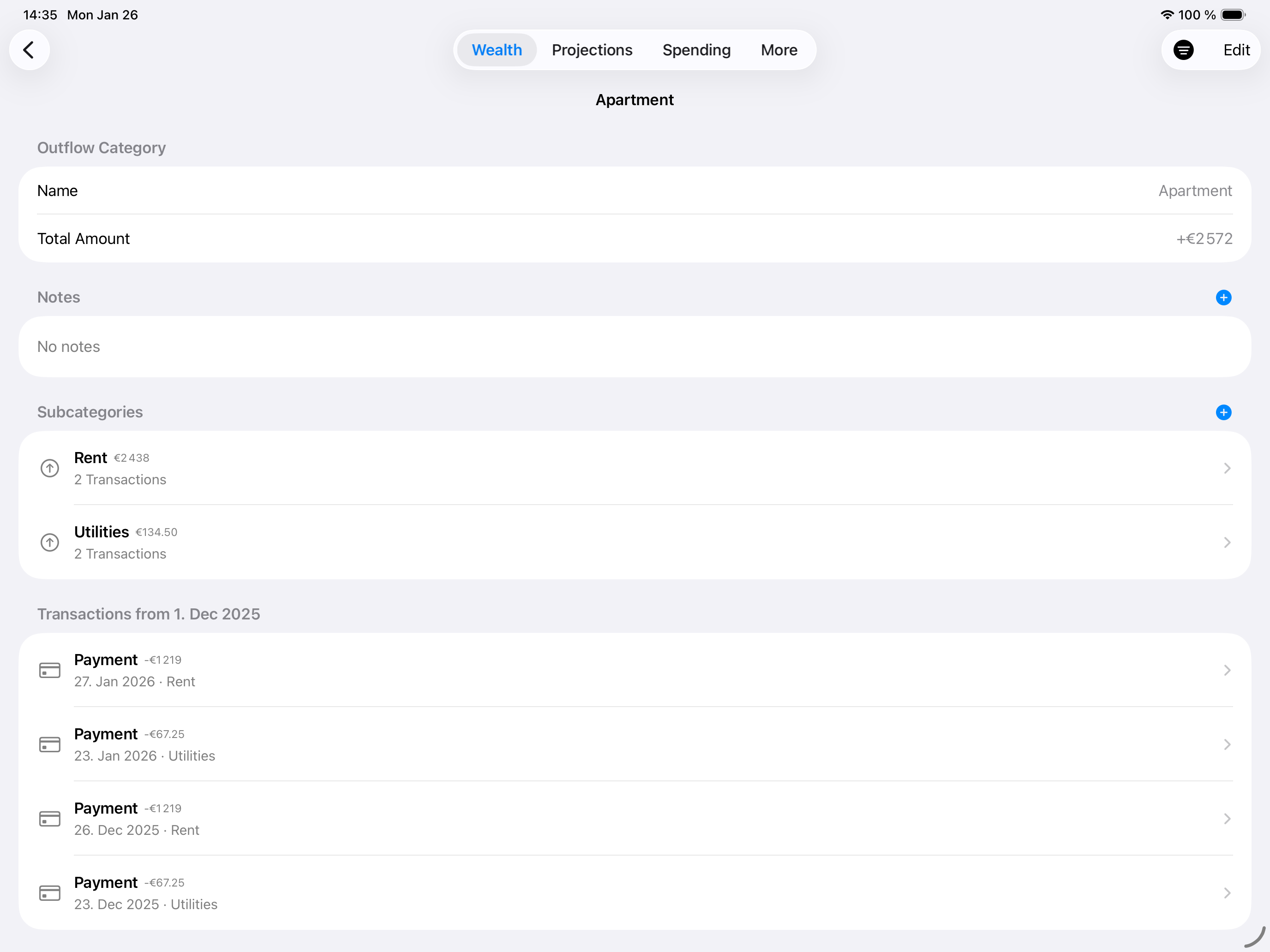Open the More tab
1270x952 pixels.
pyautogui.click(x=779, y=50)
